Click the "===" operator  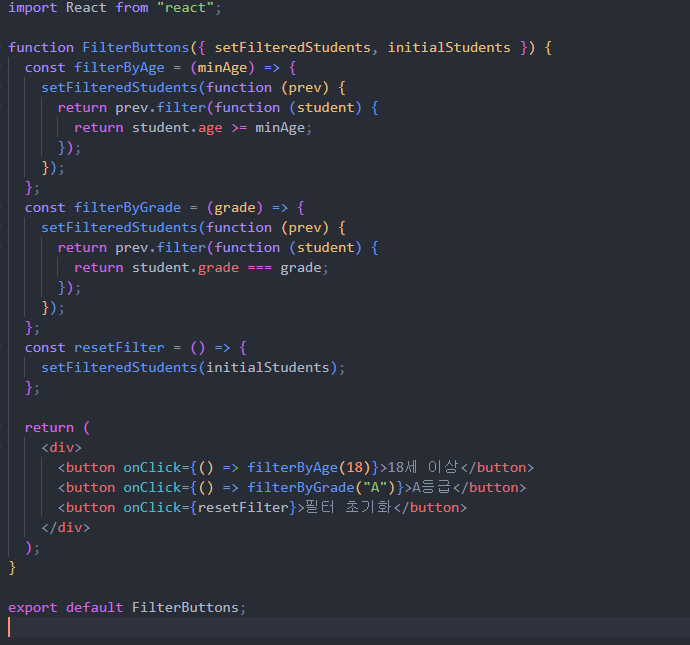[x=260, y=268]
